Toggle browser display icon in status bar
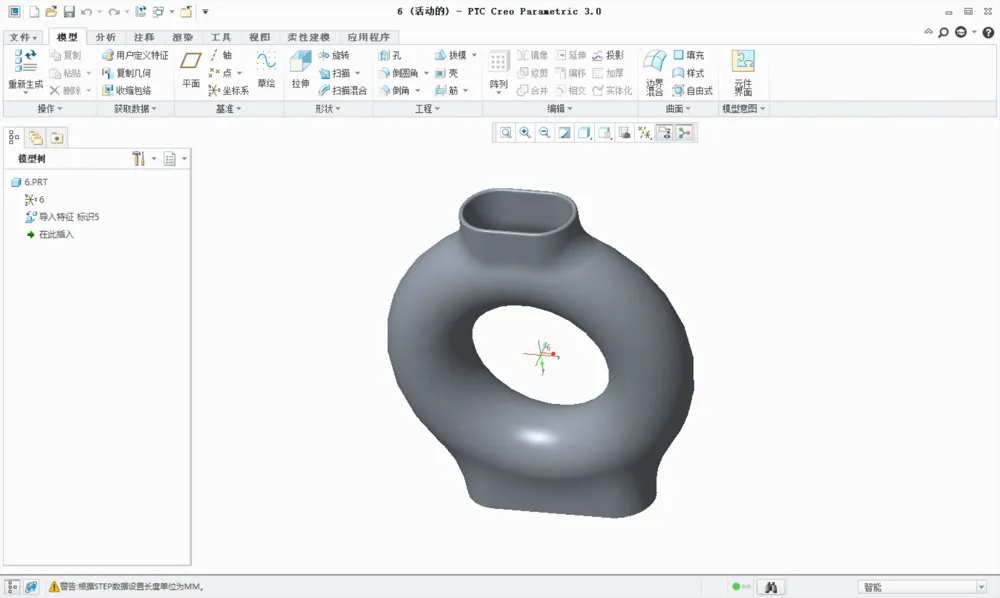The image size is (1000, 598). (31, 587)
